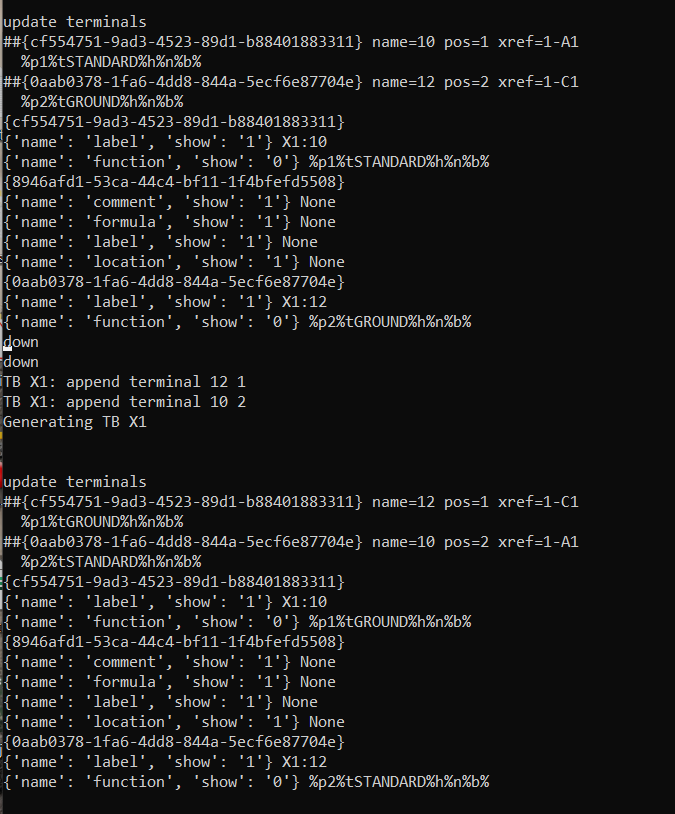Click "update terminals" heading after "Generating TB X1"
Viewport: 675px width, 814px height.
tap(75, 482)
